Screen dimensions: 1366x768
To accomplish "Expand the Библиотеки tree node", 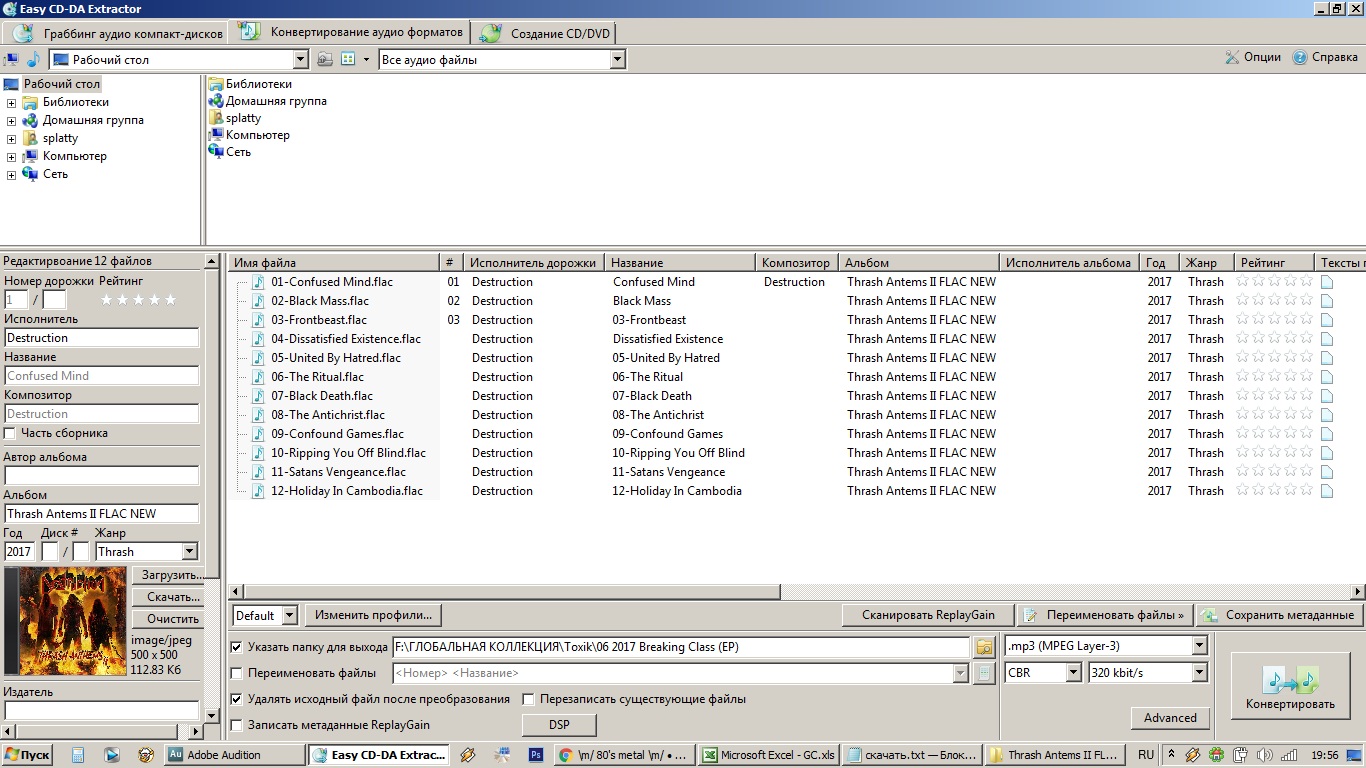I will (11, 103).
